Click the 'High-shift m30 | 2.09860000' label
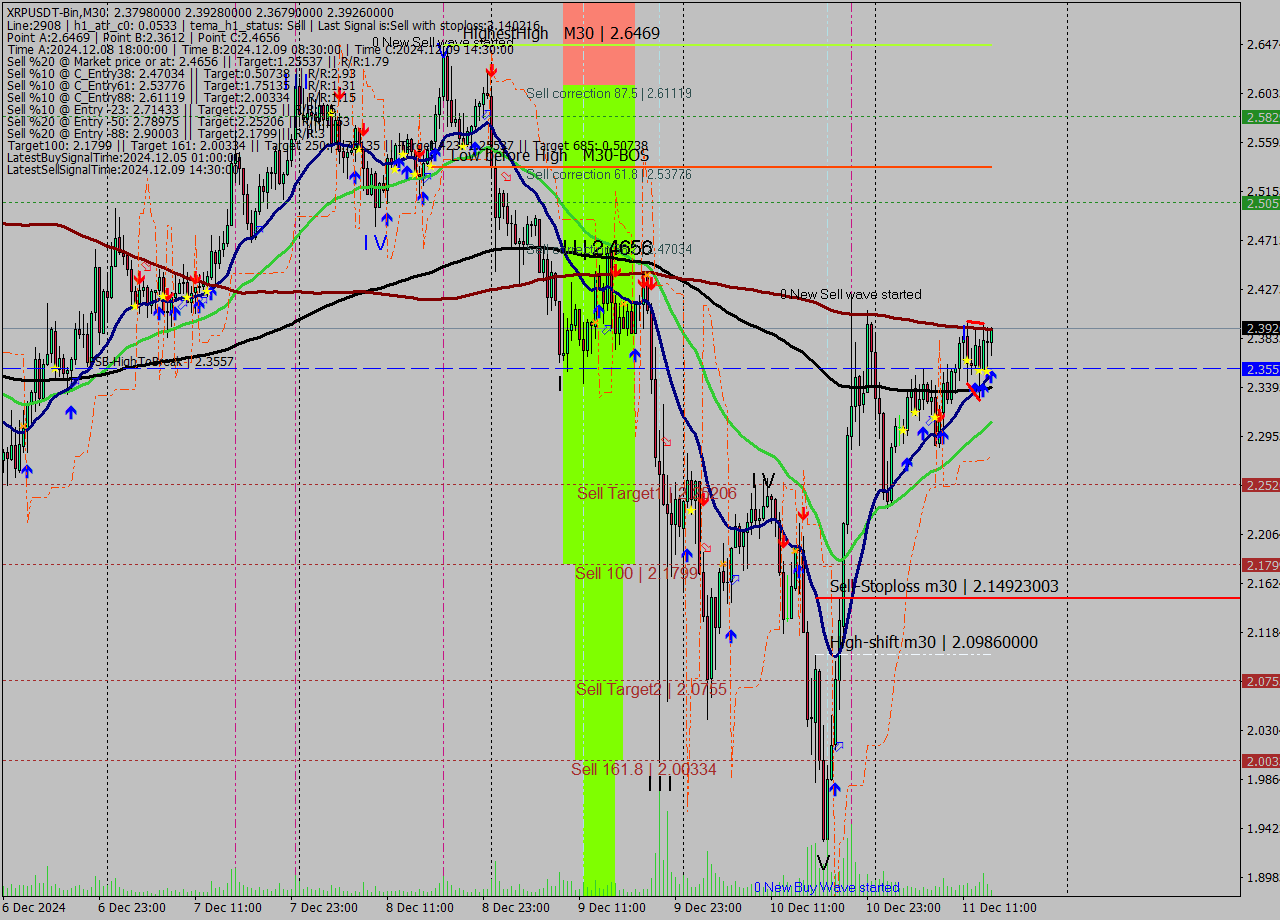The height and width of the screenshot is (920, 1280). click(x=934, y=642)
